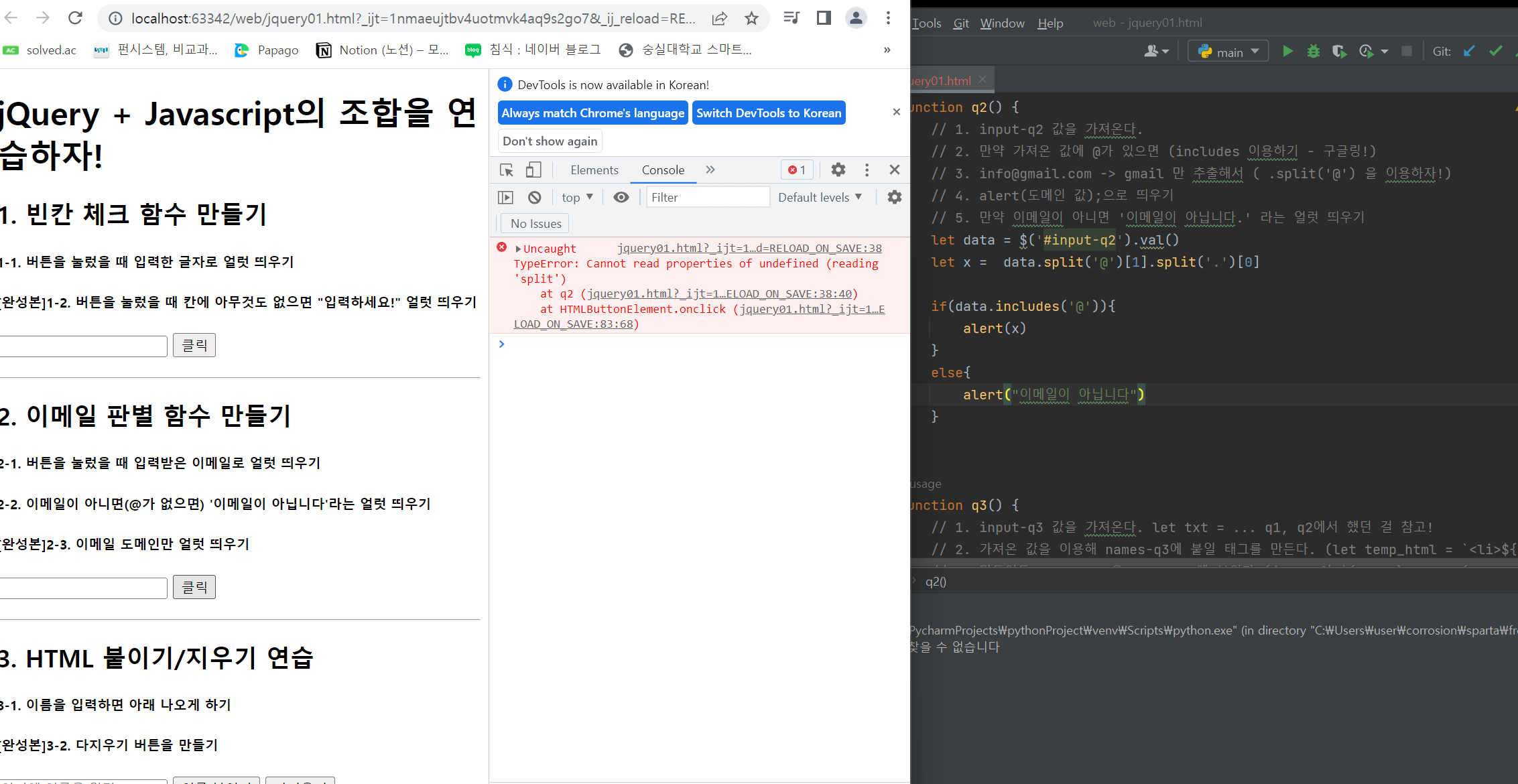Viewport: 1518px width, 784px height.
Task: Switch to DevTools Elements tab
Action: tap(594, 170)
